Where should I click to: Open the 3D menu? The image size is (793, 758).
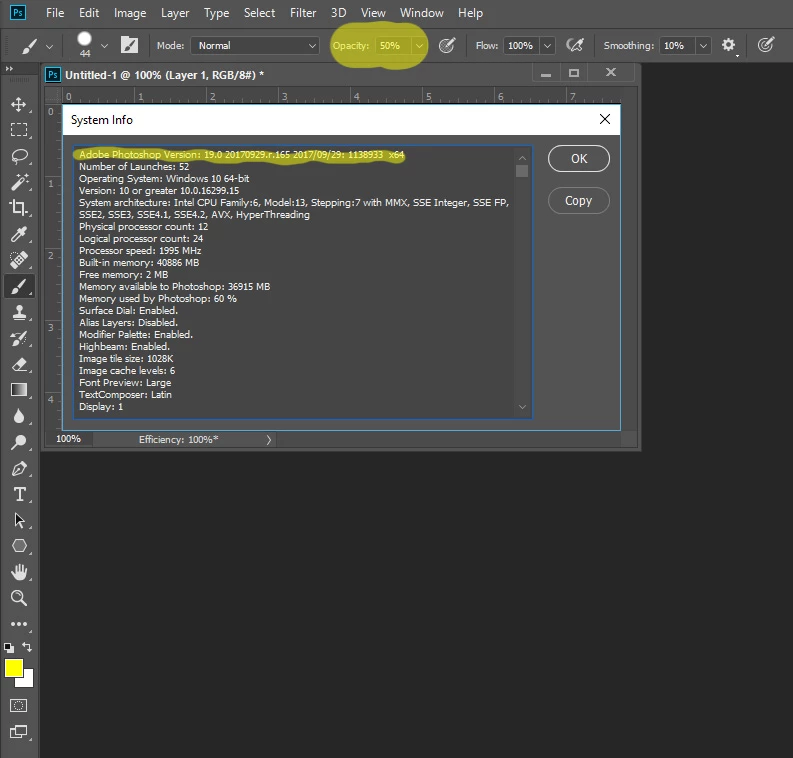[338, 13]
